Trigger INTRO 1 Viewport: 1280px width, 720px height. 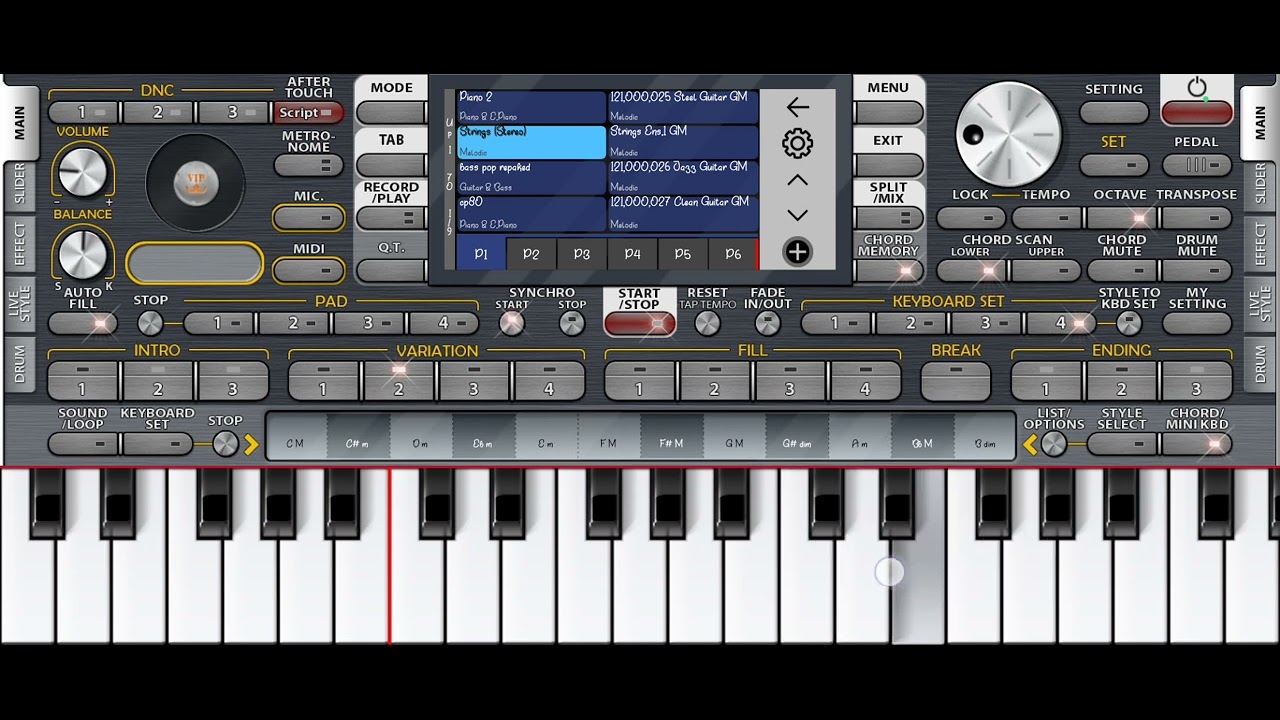(x=83, y=381)
